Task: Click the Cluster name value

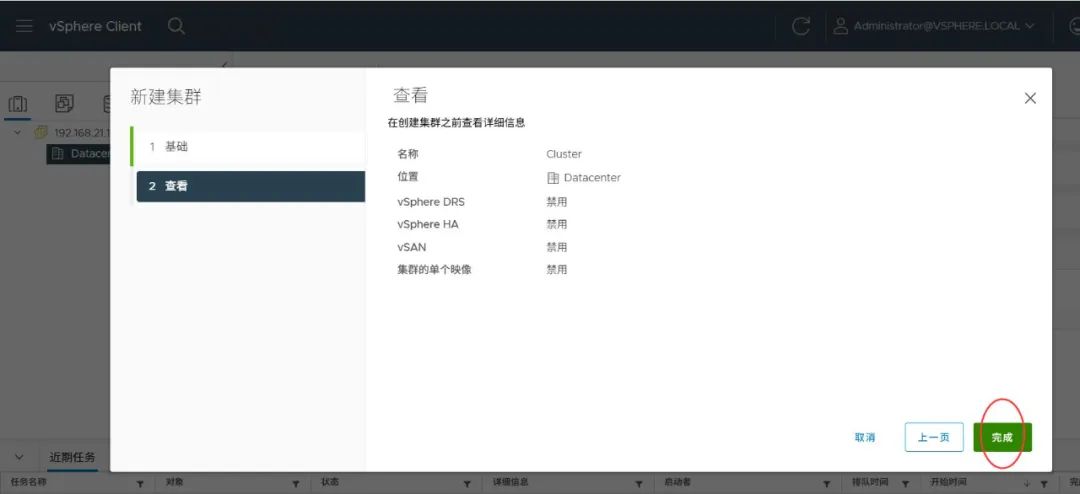Action: click(564, 154)
